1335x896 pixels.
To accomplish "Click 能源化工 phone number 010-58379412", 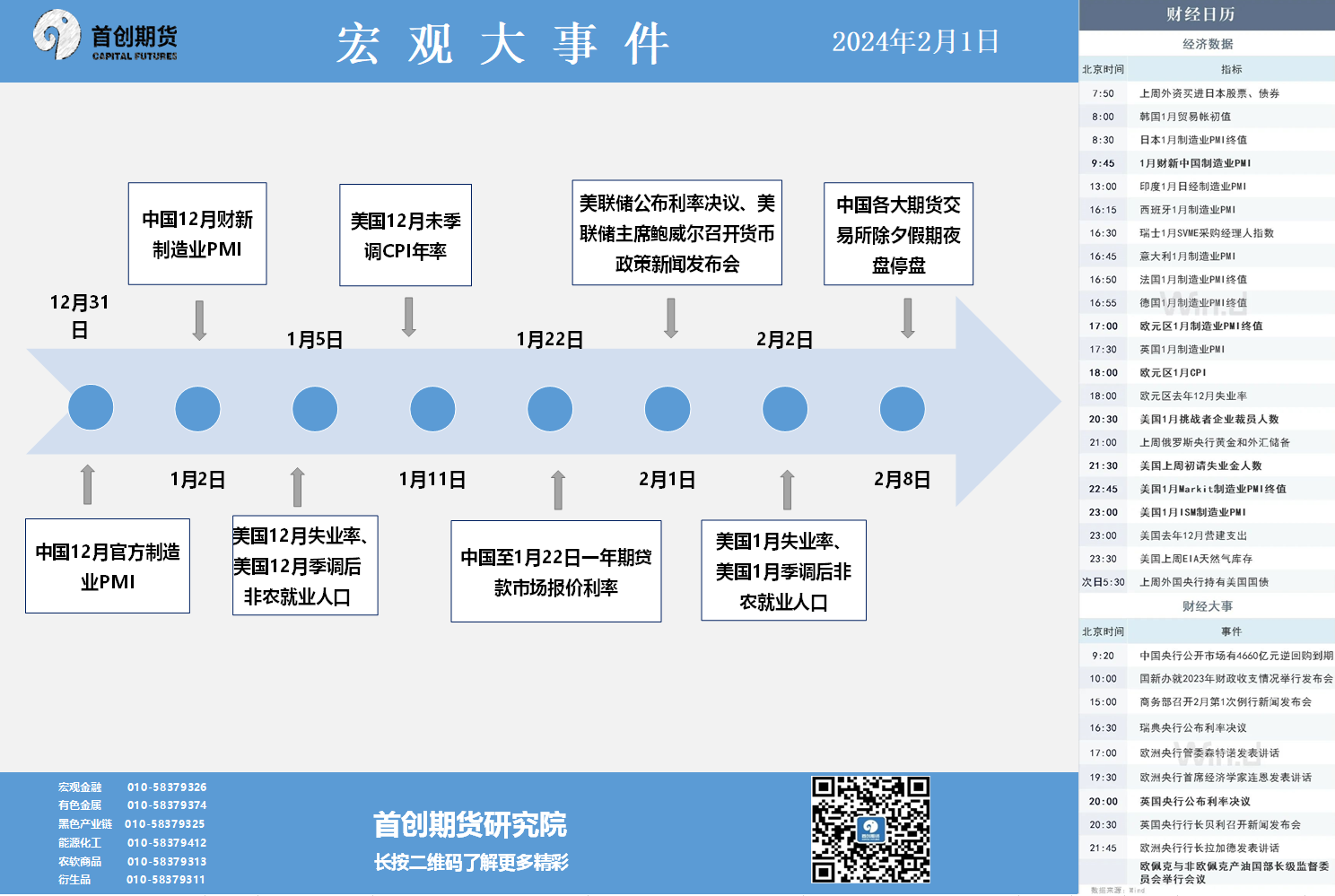I will (x=167, y=843).
